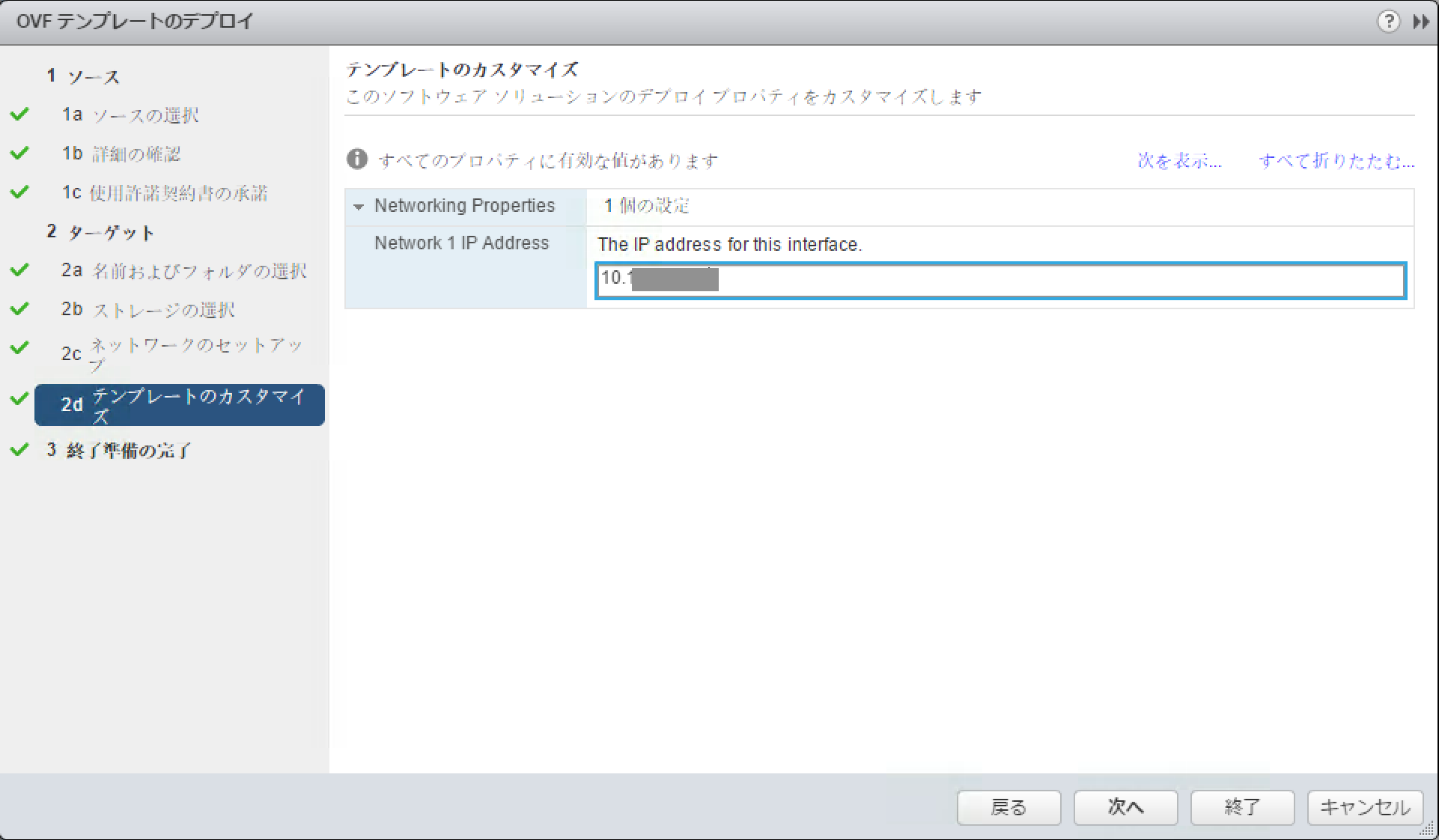1439x840 pixels.
Task: Click the checkmark beside 1a ソースの選択
Action: [x=19, y=114]
